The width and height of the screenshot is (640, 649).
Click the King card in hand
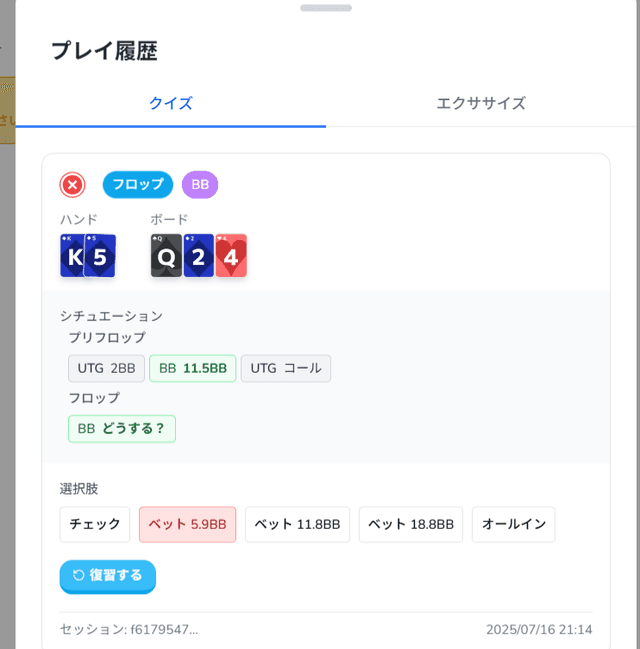(x=71, y=257)
